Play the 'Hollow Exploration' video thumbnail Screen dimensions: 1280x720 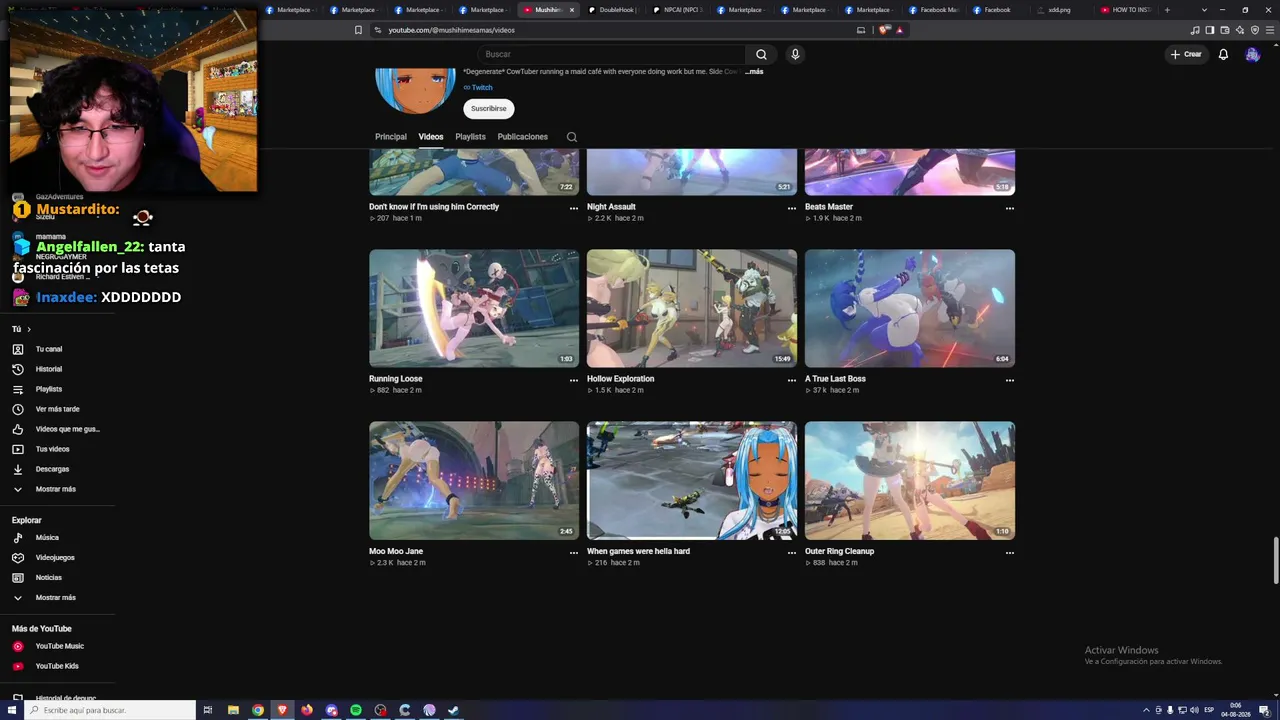coord(692,308)
